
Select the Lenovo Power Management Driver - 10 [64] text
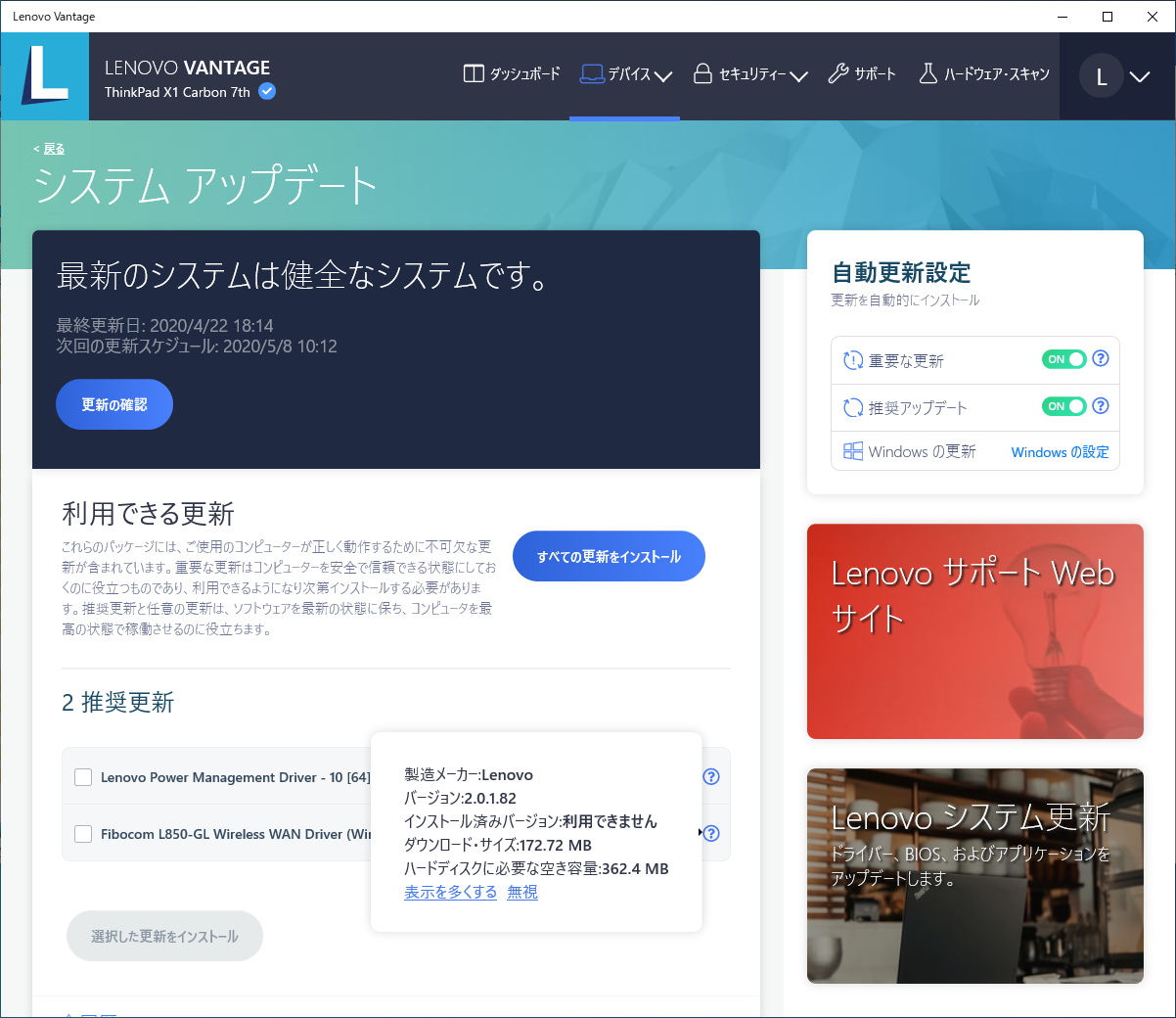coord(236,777)
